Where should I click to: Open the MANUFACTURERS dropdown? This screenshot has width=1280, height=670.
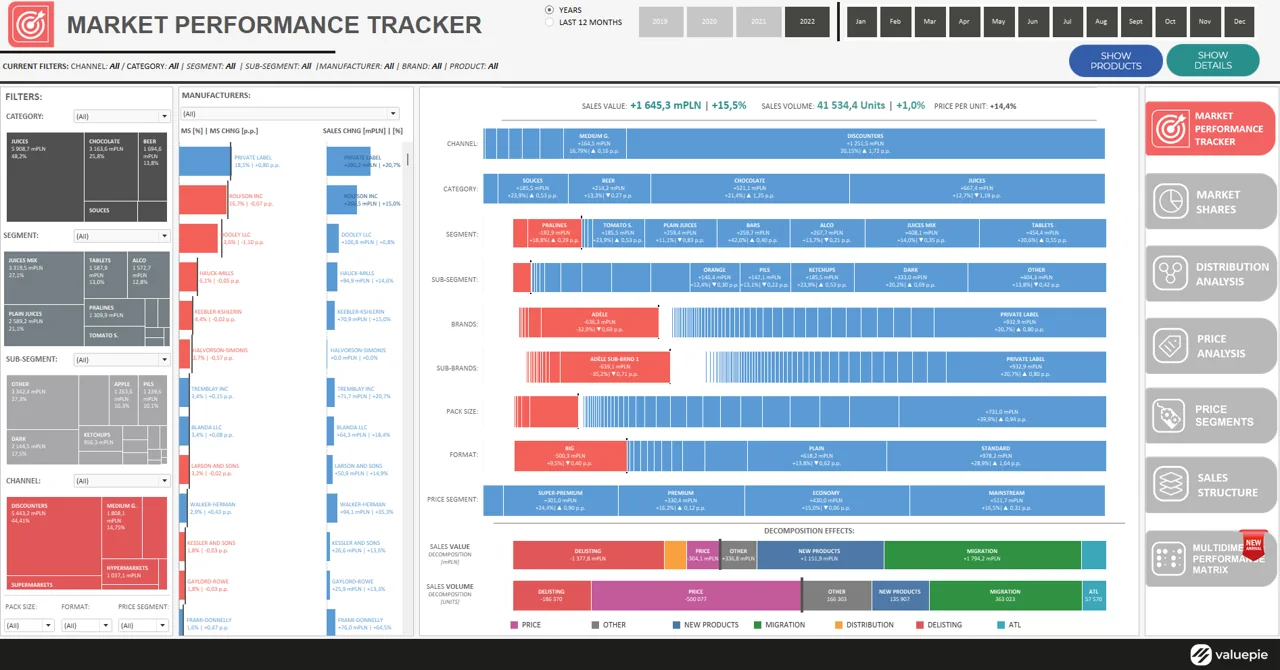(x=290, y=114)
